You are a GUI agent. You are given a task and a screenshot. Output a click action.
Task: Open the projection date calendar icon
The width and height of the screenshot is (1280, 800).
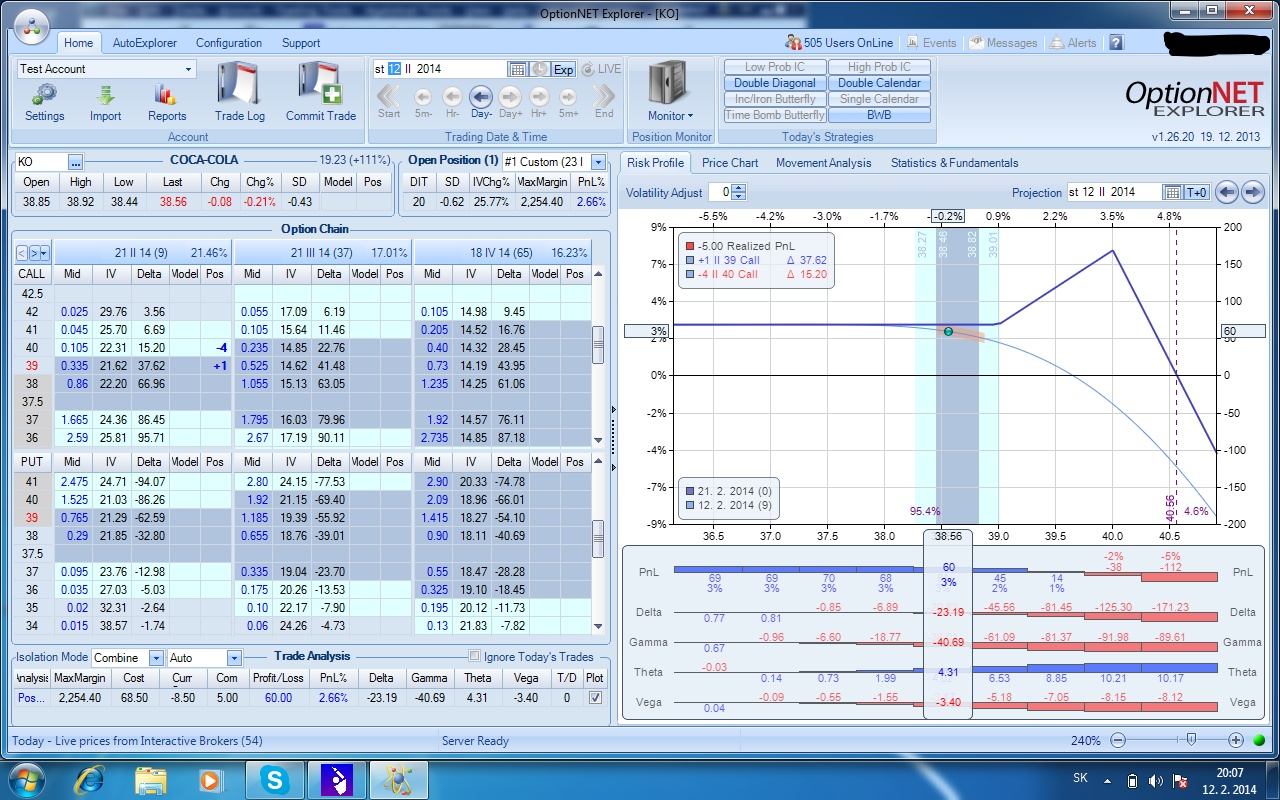coord(1174,192)
